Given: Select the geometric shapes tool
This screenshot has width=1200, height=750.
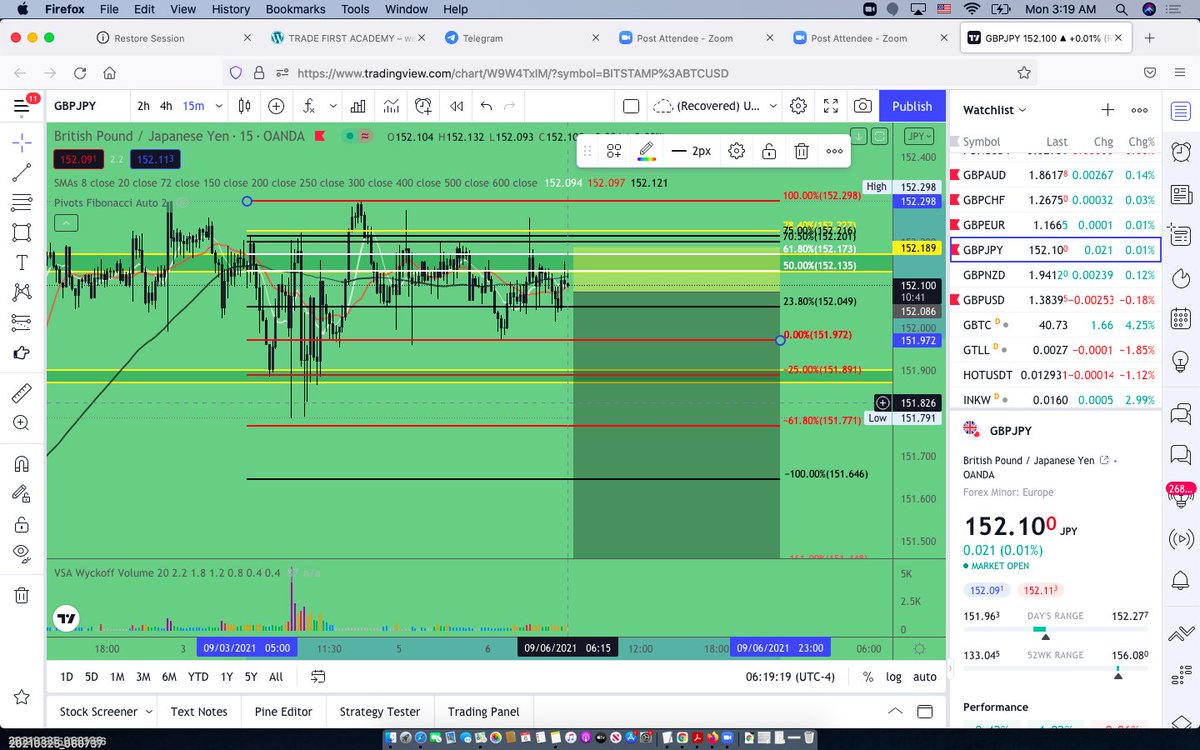Looking at the screenshot, I should coord(21,233).
